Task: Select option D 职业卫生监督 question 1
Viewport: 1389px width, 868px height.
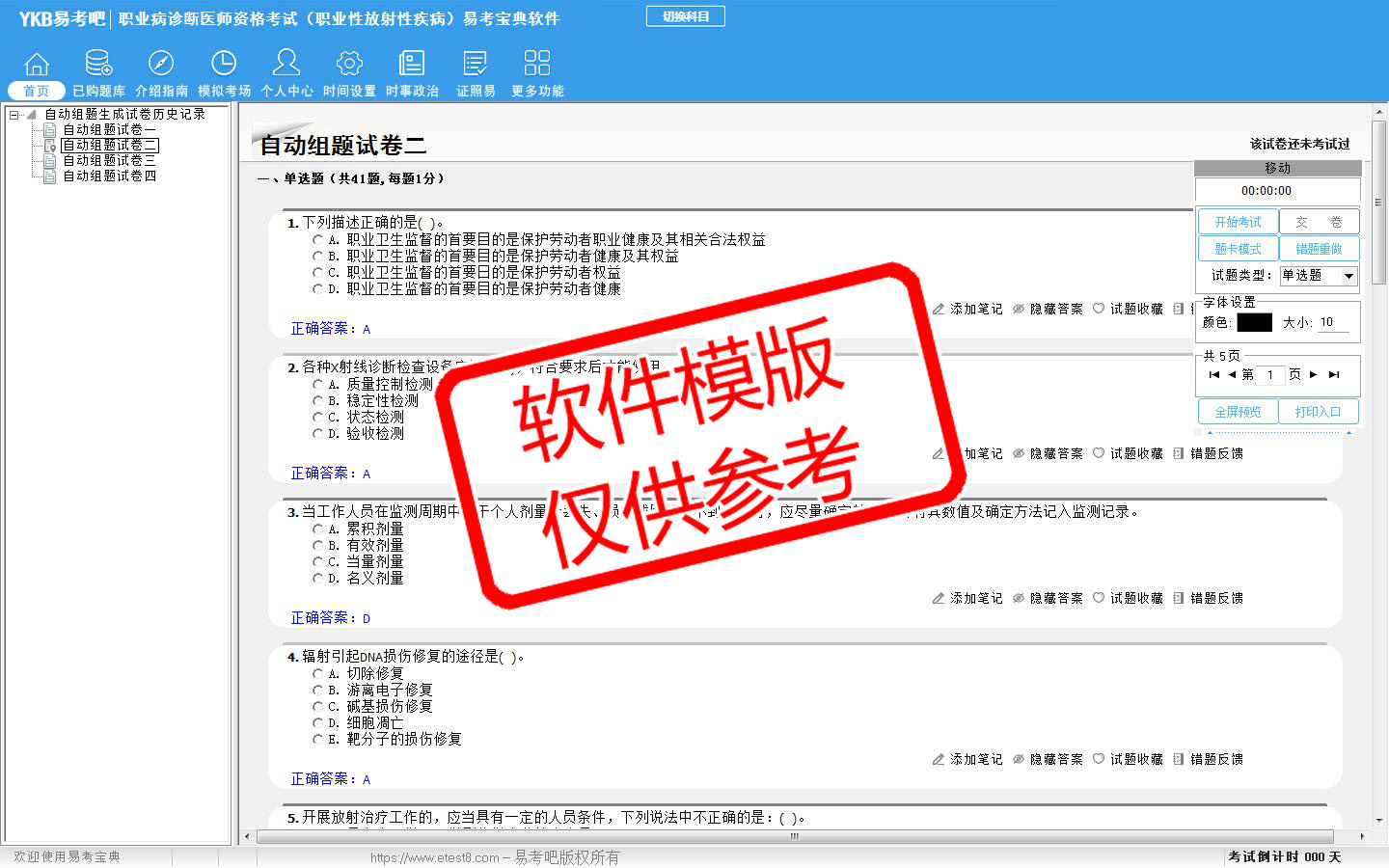Action: 317,288
